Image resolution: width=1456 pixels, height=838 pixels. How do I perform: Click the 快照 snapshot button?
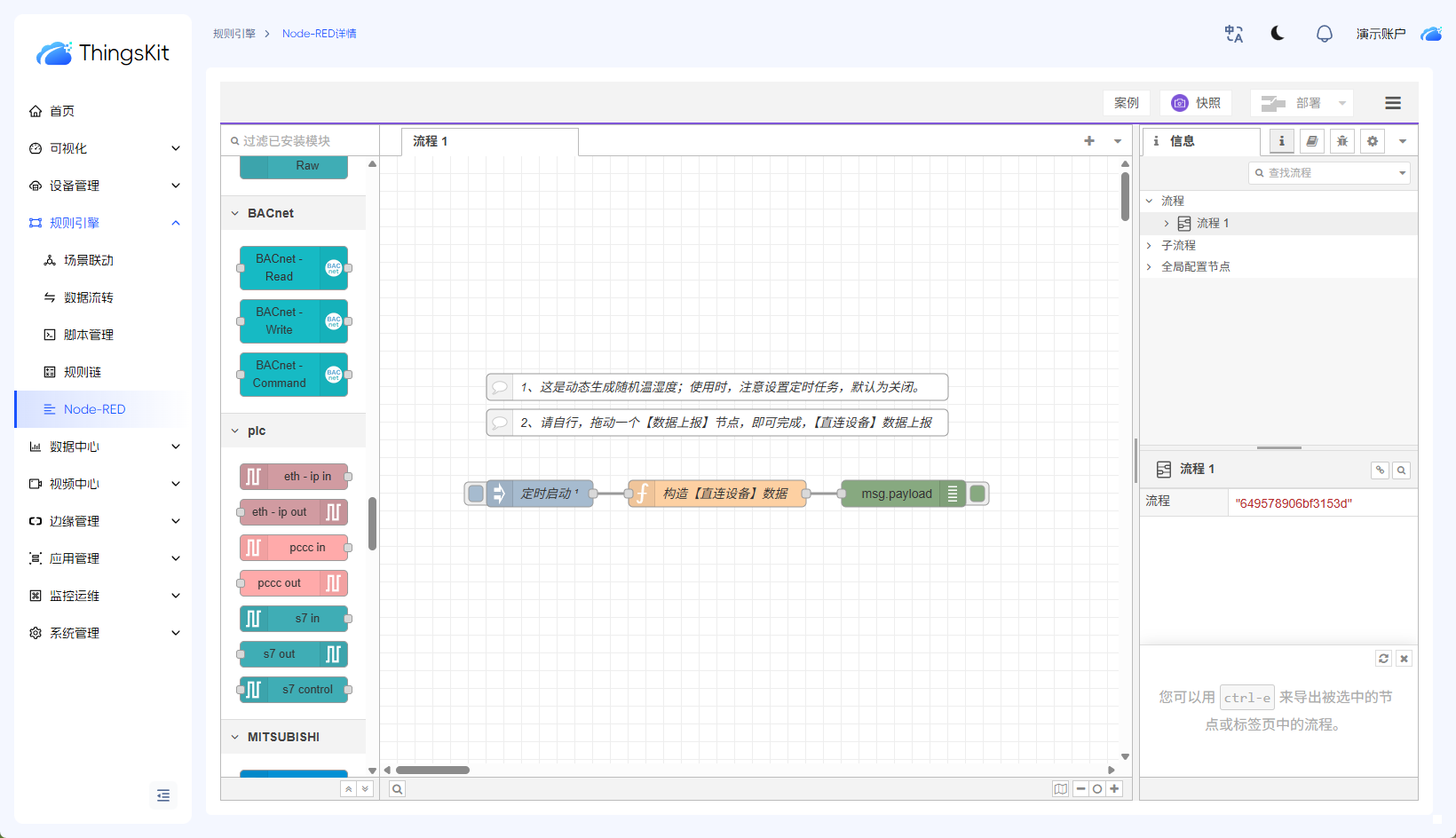tap(1196, 103)
